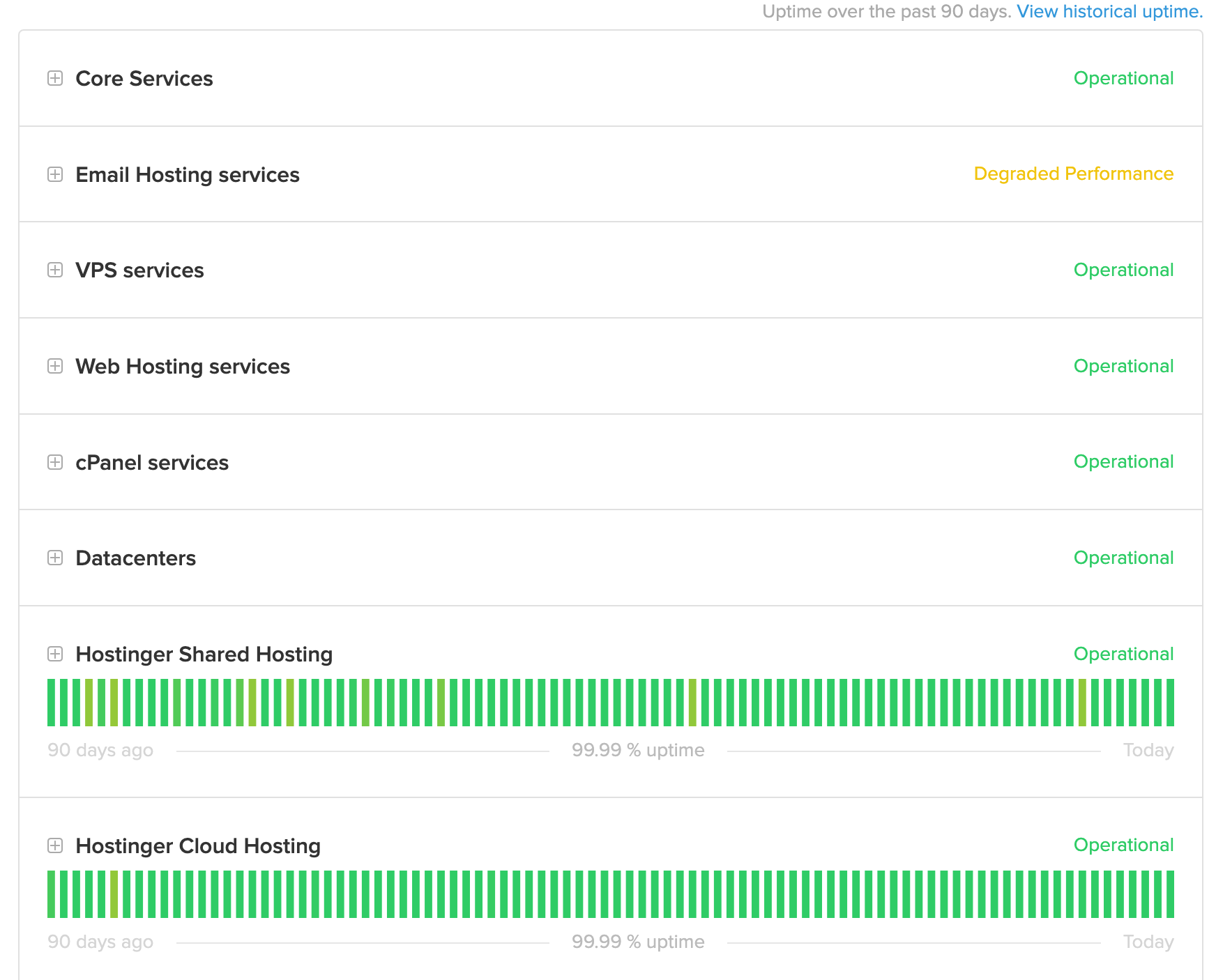Click Operational status of Datacenters
Screen dimensions: 1216x980
(1123, 558)
